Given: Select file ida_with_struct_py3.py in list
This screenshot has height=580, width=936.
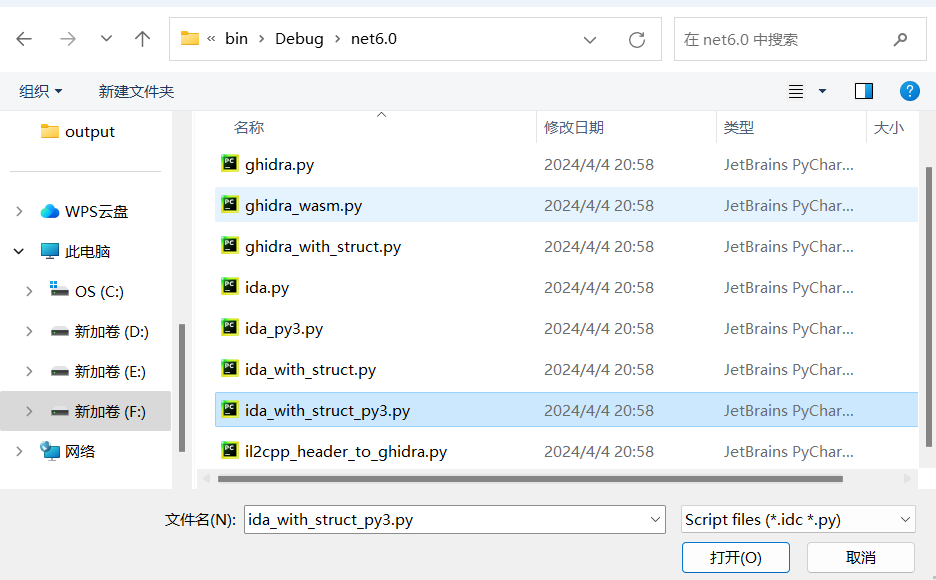Looking at the screenshot, I should pos(566,411).
